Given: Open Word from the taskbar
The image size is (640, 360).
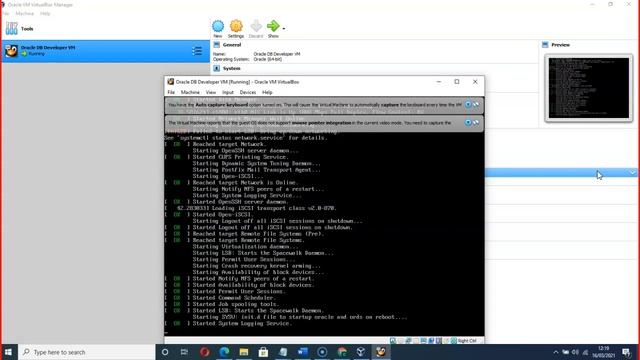Looking at the screenshot, I should pos(302,352).
